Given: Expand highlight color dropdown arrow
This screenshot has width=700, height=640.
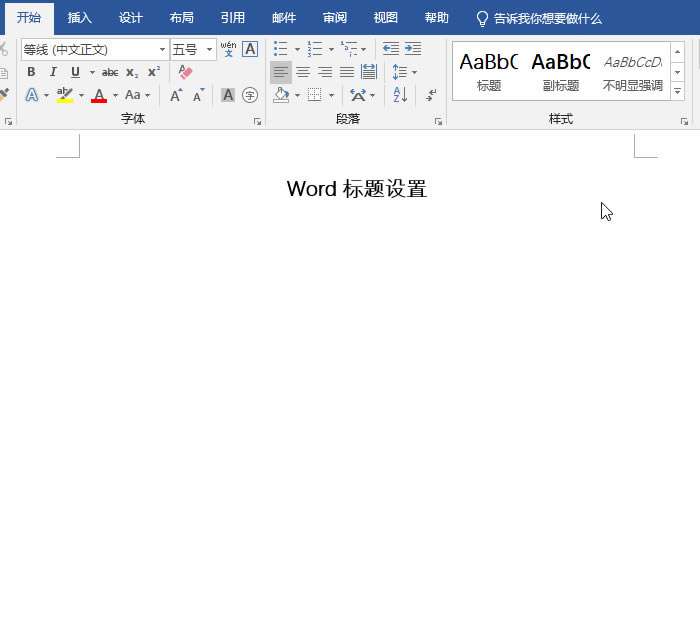Looking at the screenshot, I should pyautogui.click(x=81, y=96).
